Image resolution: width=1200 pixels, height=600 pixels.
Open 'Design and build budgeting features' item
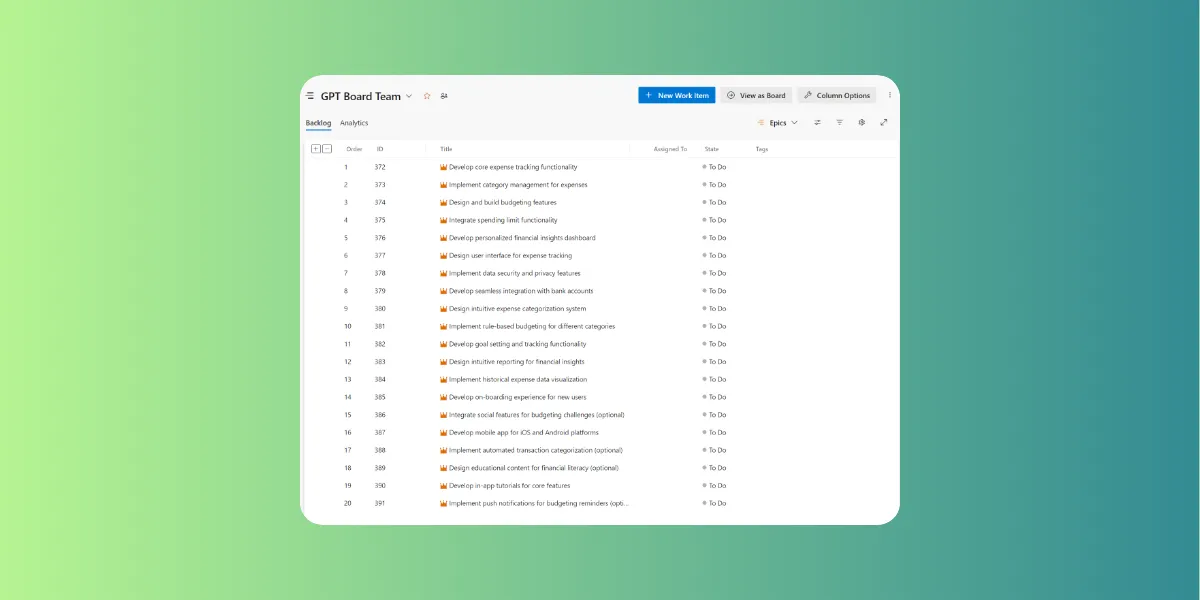pyautogui.click(x=503, y=202)
